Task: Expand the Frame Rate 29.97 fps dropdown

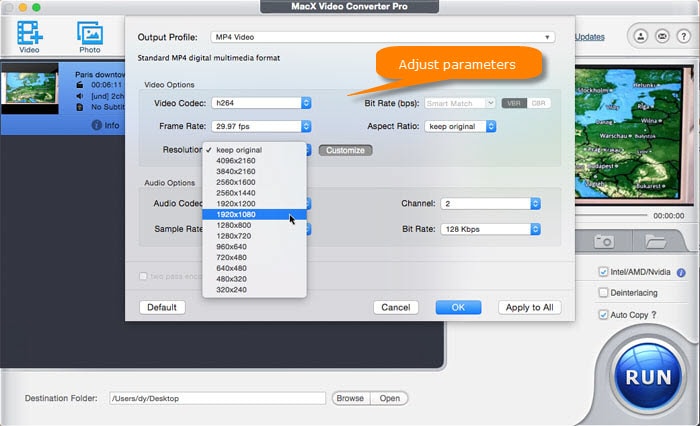Action: coord(261,126)
